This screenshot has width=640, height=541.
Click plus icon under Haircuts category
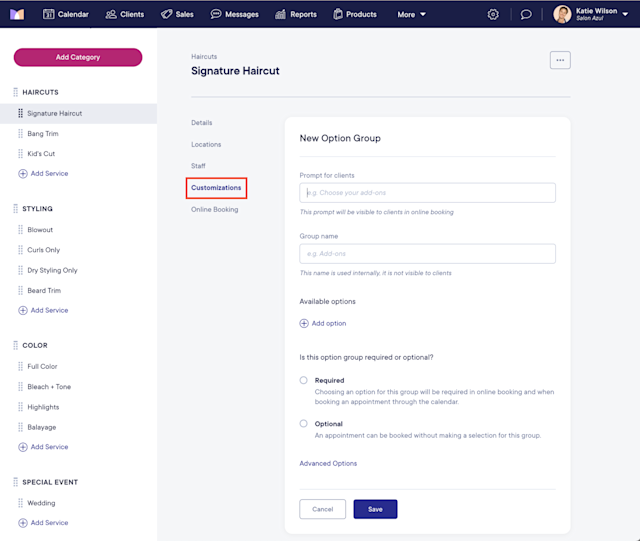tap(23, 174)
